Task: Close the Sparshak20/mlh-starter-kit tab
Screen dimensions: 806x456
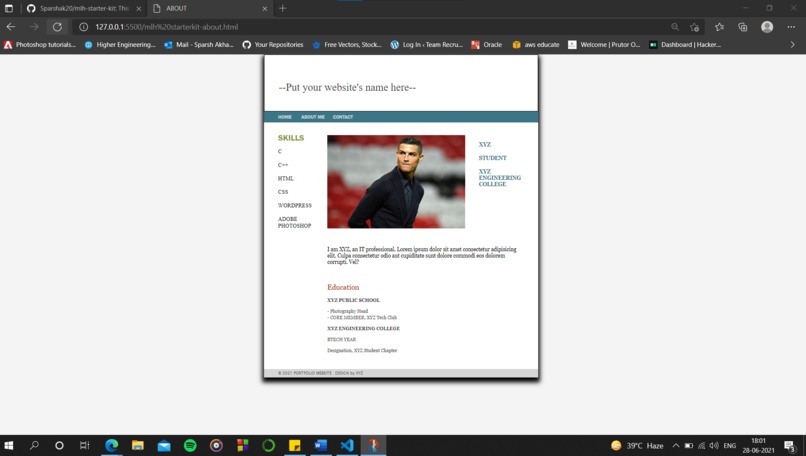Action: [138, 8]
